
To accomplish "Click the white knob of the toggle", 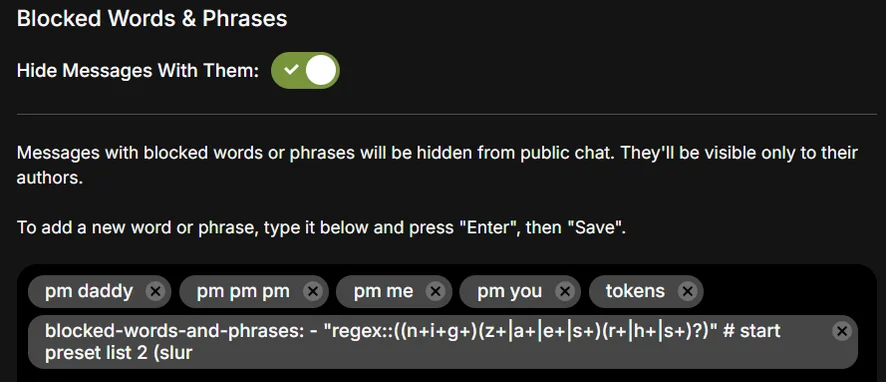I will point(322,71).
